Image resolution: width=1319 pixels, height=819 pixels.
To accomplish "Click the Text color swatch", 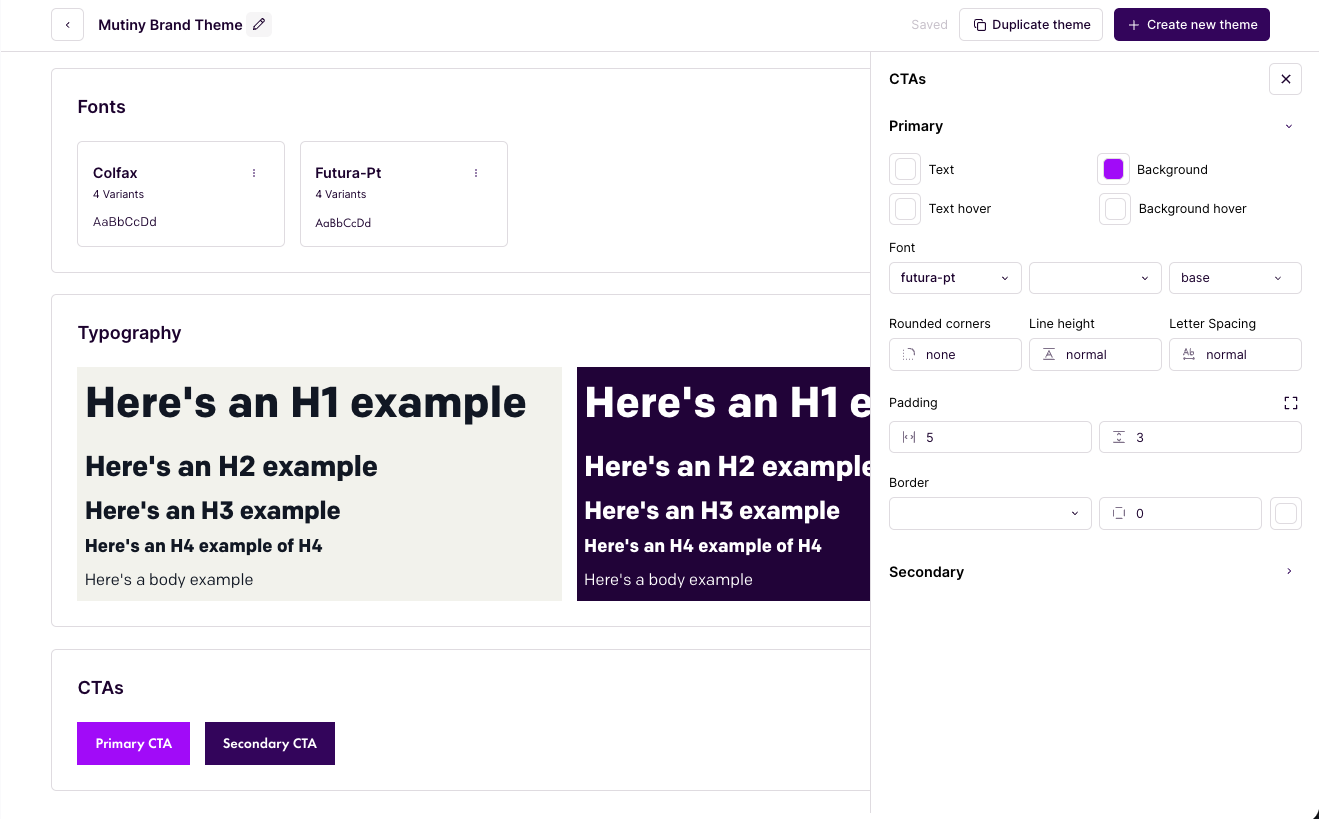I will tap(905, 170).
